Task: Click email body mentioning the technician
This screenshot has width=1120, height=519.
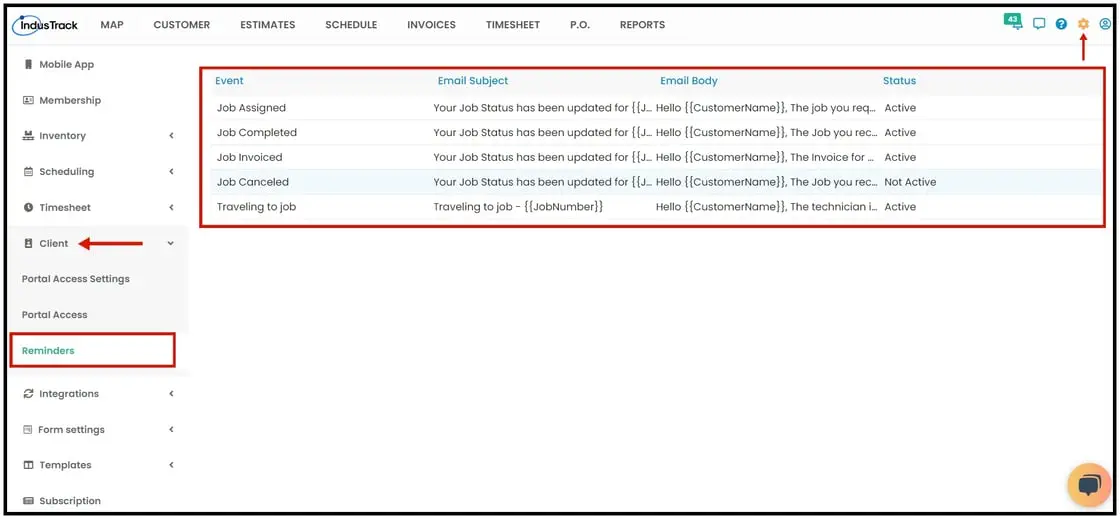Action: pyautogui.click(x=766, y=207)
